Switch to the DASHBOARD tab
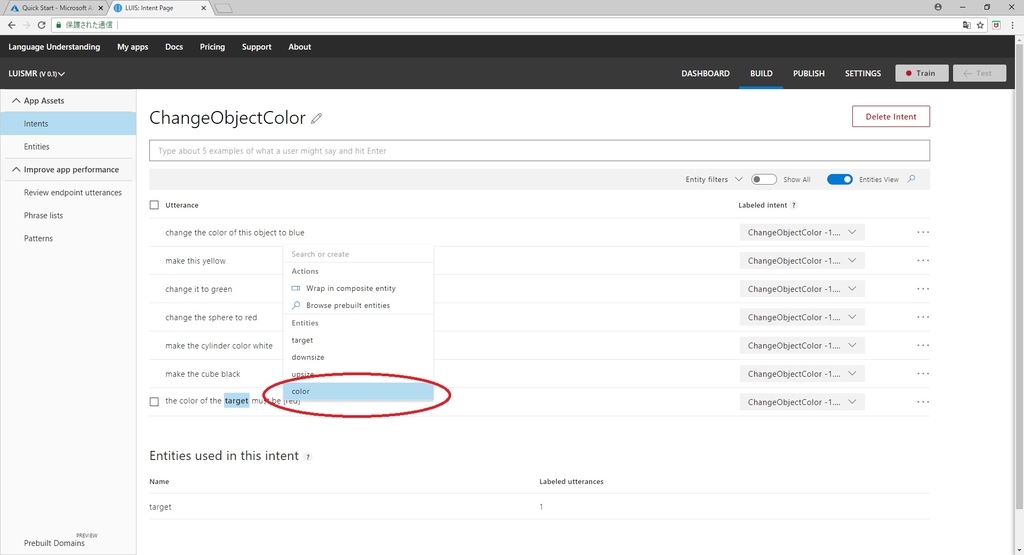 pyautogui.click(x=705, y=73)
